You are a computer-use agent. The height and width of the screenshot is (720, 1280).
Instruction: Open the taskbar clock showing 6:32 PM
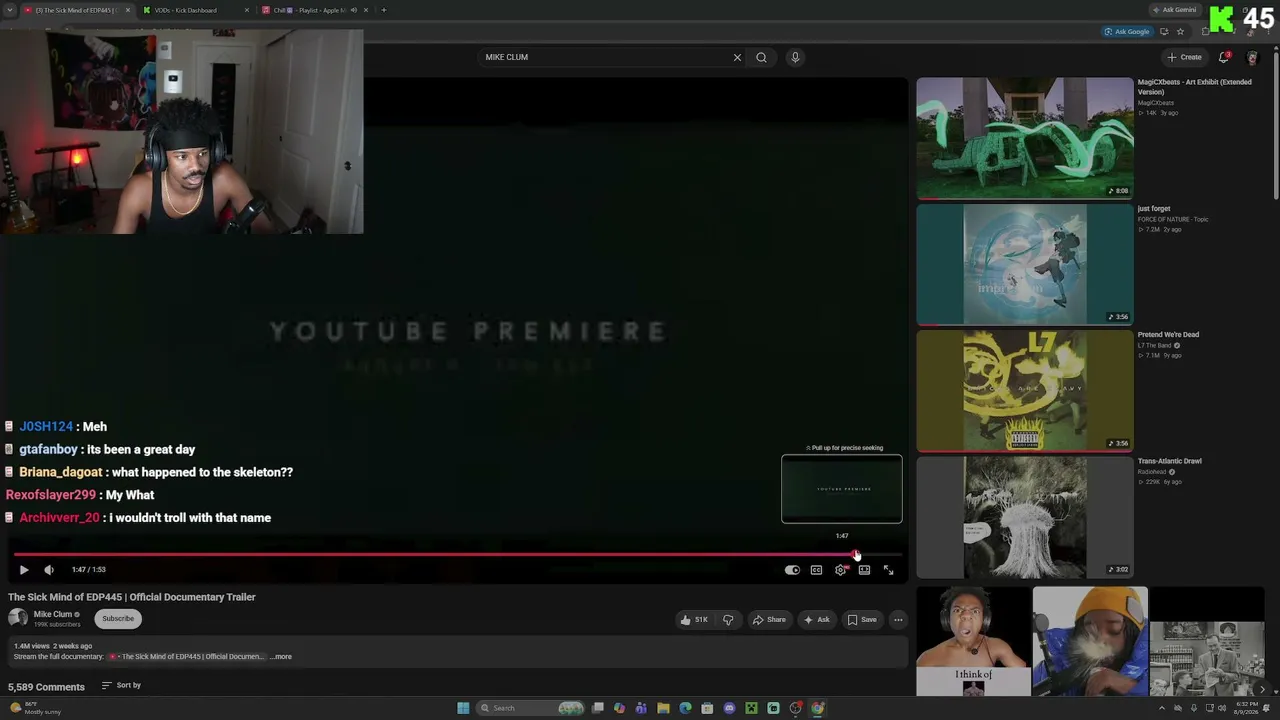pos(1246,708)
